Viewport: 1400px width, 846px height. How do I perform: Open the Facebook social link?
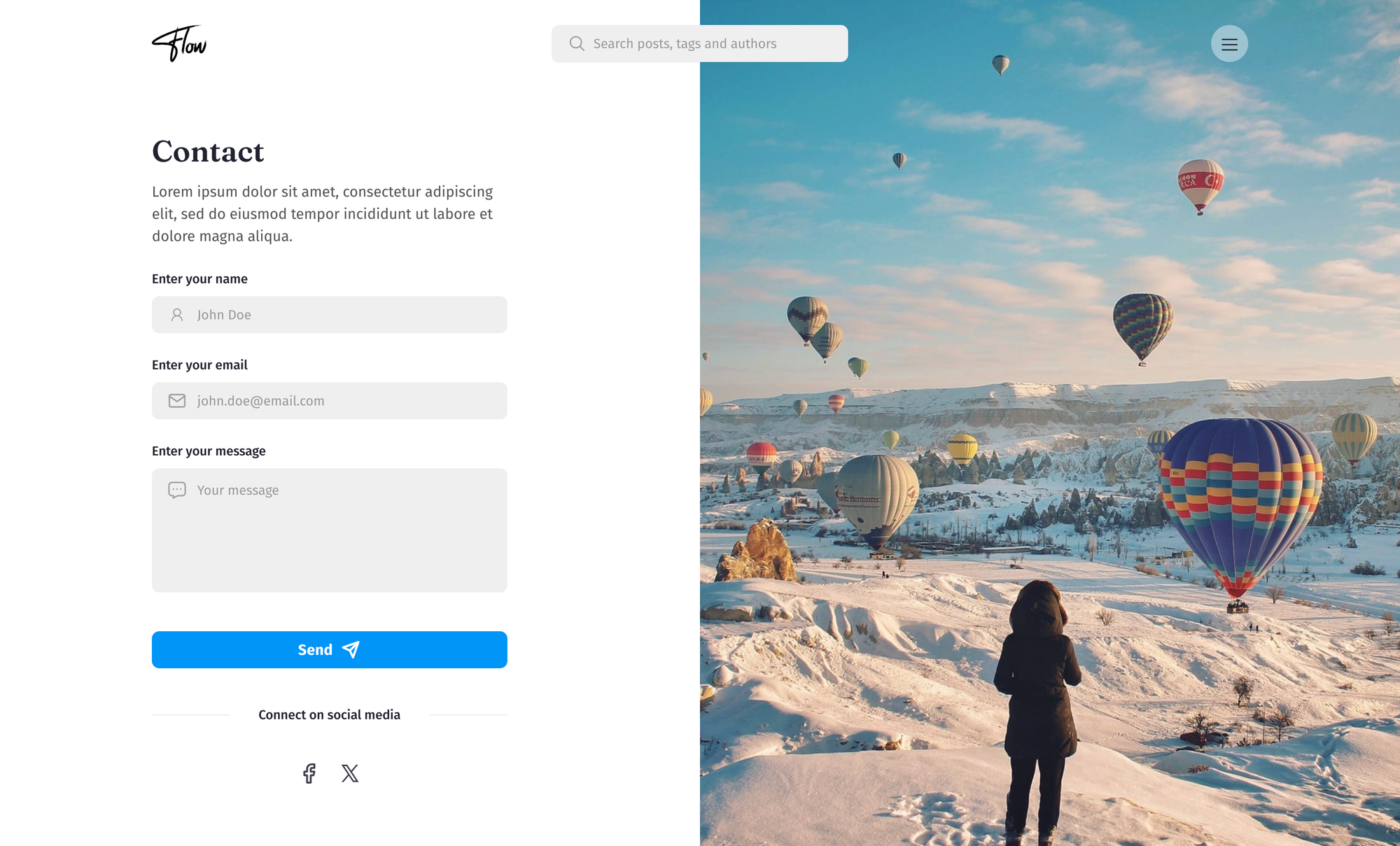click(309, 773)
